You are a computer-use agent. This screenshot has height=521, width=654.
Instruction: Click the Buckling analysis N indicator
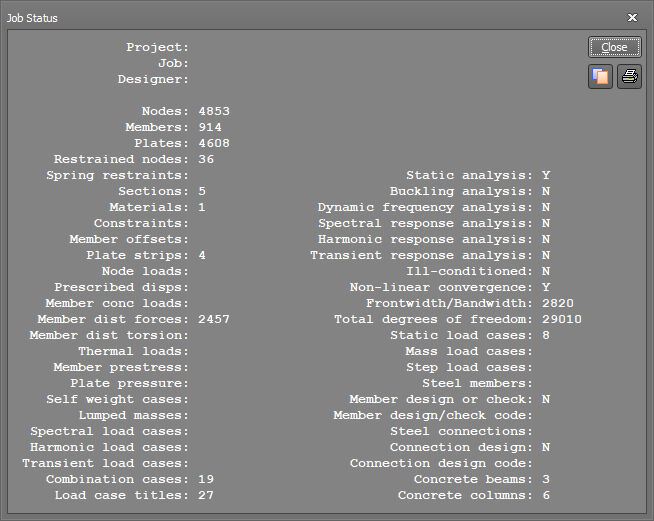pyautogui.click(x=546, y=191)
